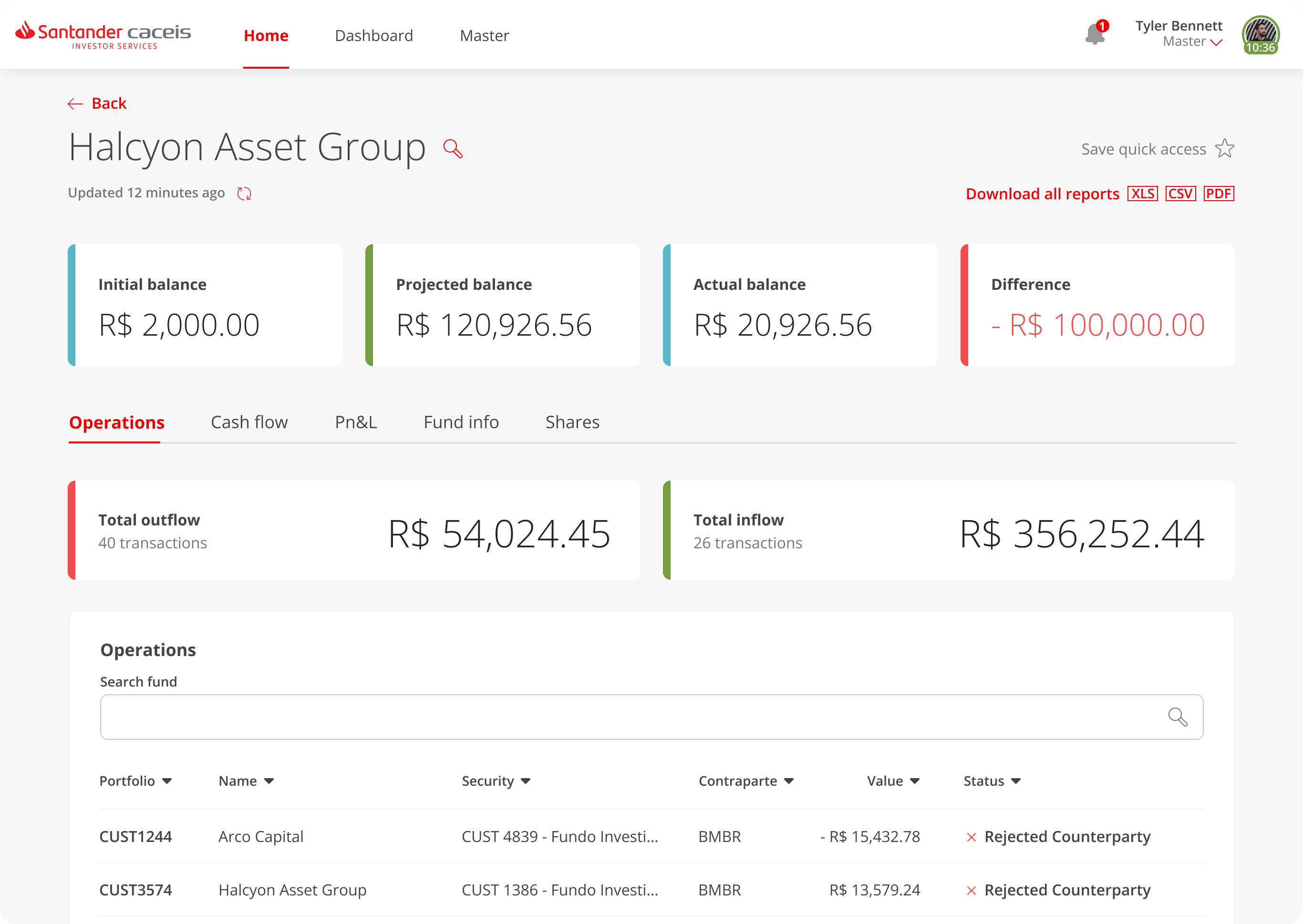
Task: Go to the Home nav item
Action: [266, 35]
